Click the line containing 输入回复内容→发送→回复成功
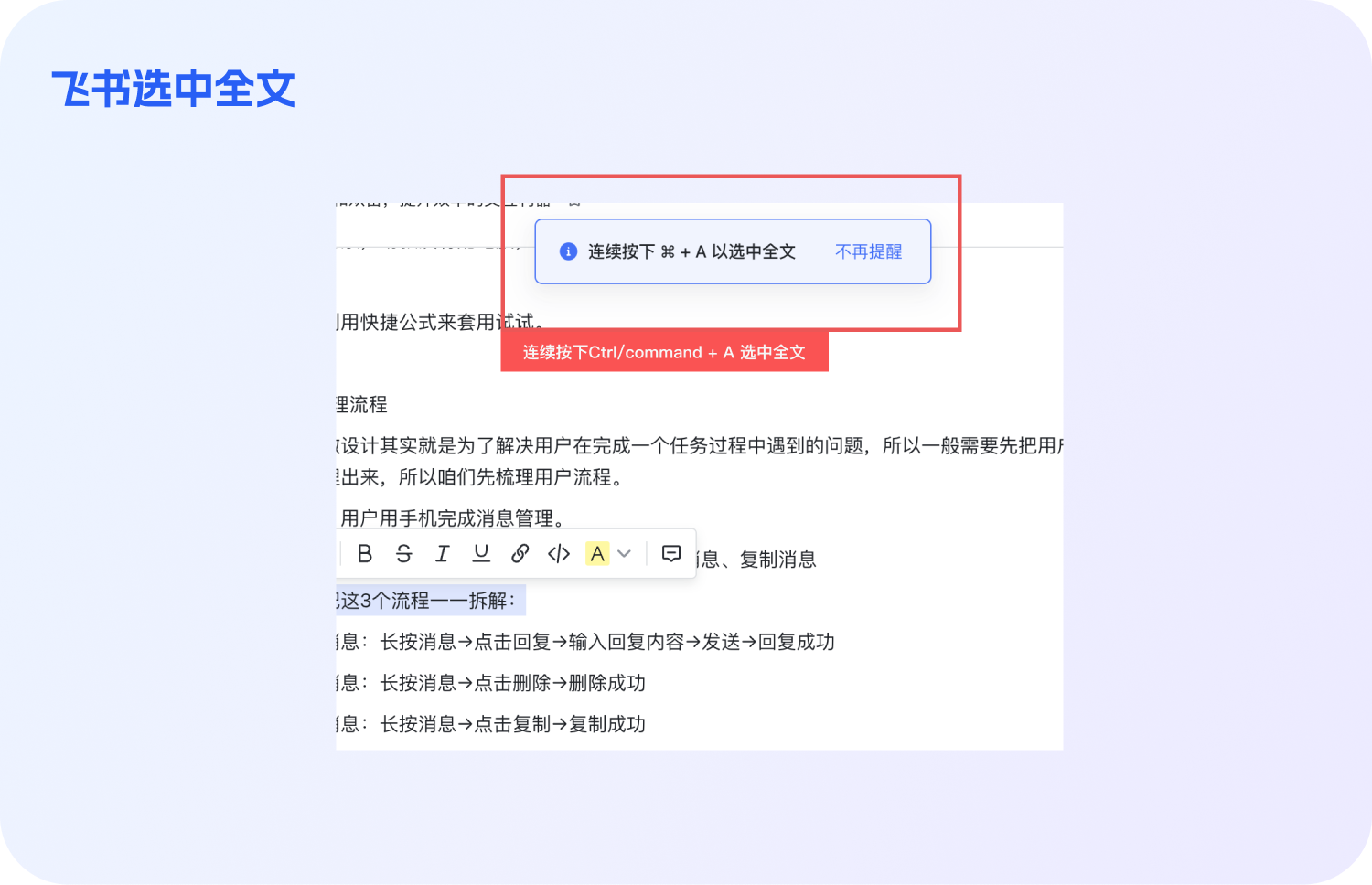This screenshot has width=1372, height=885. click(x=585, y=642)
